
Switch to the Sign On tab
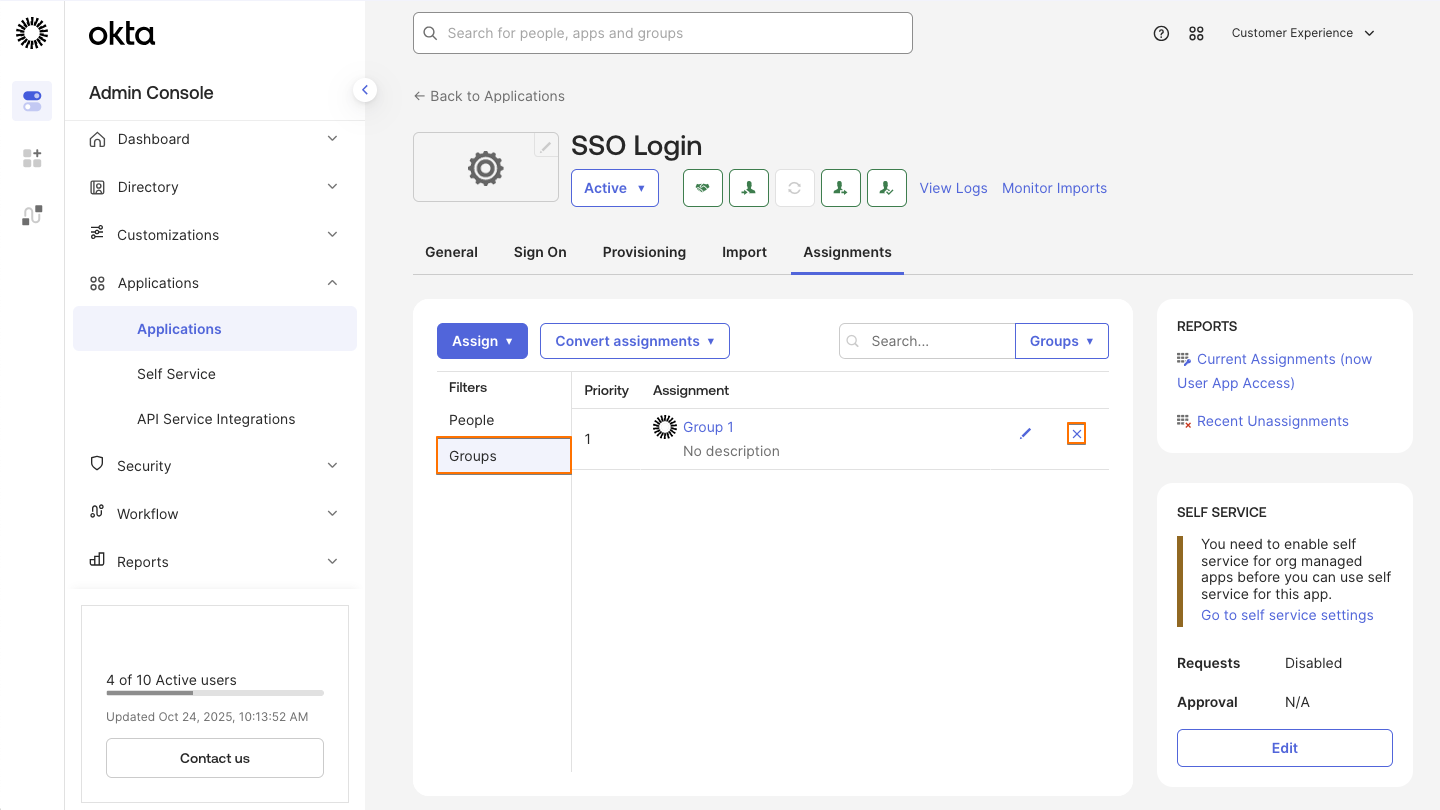pyautogui.click(x=540, y=252)
